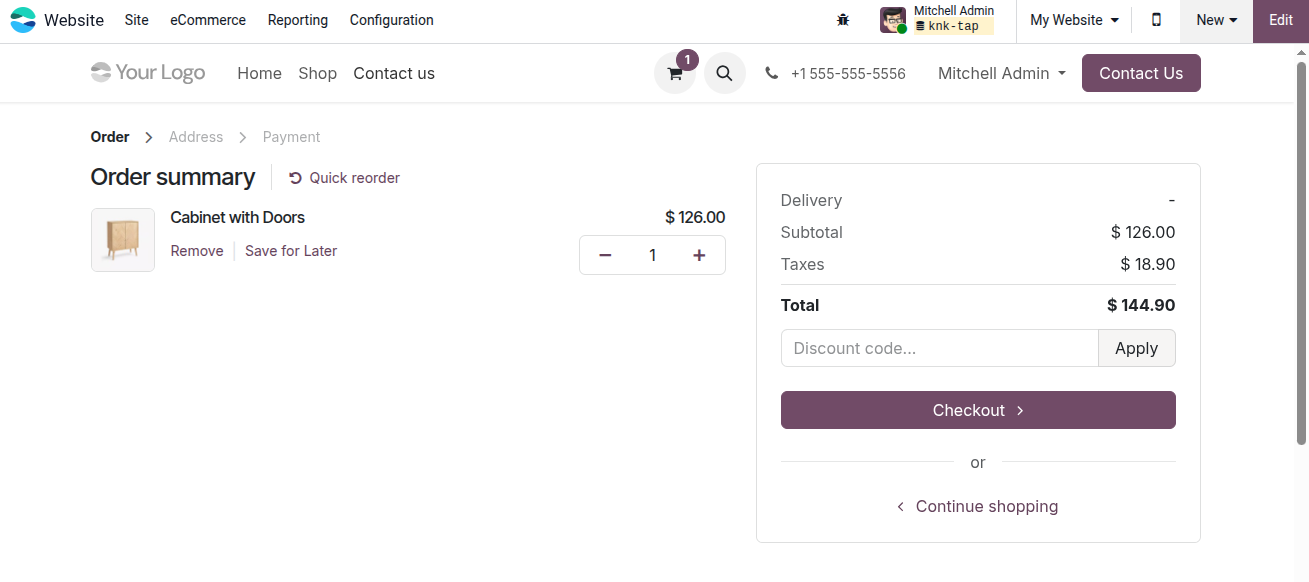Screen dimensions: 1309x582
Task: Open the Configuration menu
Action: (391, 20)
